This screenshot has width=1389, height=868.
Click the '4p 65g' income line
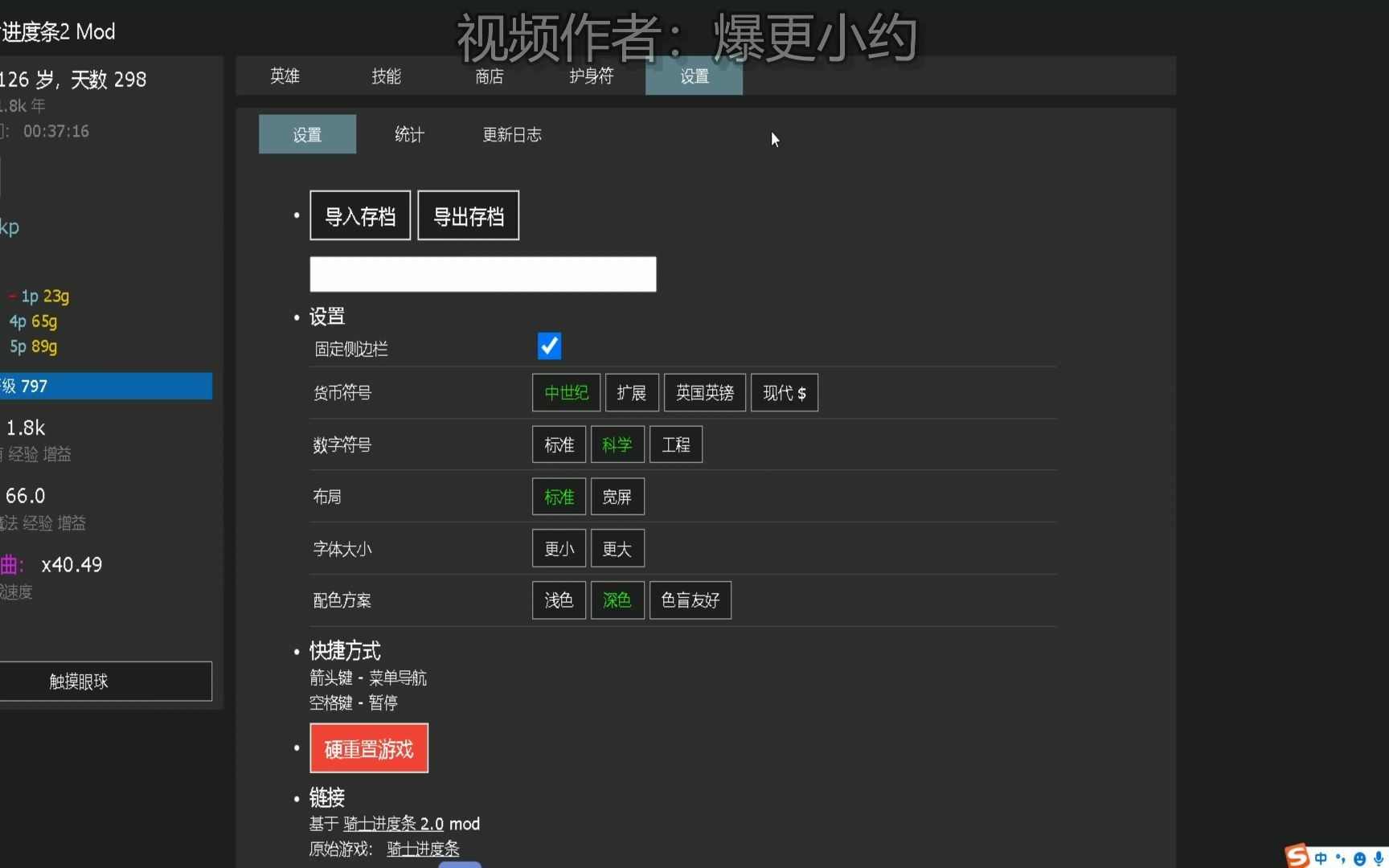tap(33, 321)
